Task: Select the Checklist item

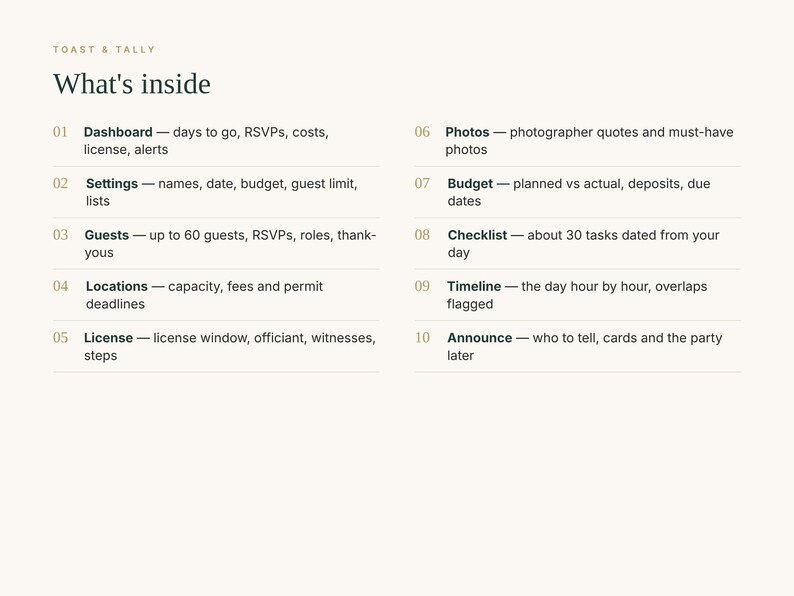Action: pos(478,235)
